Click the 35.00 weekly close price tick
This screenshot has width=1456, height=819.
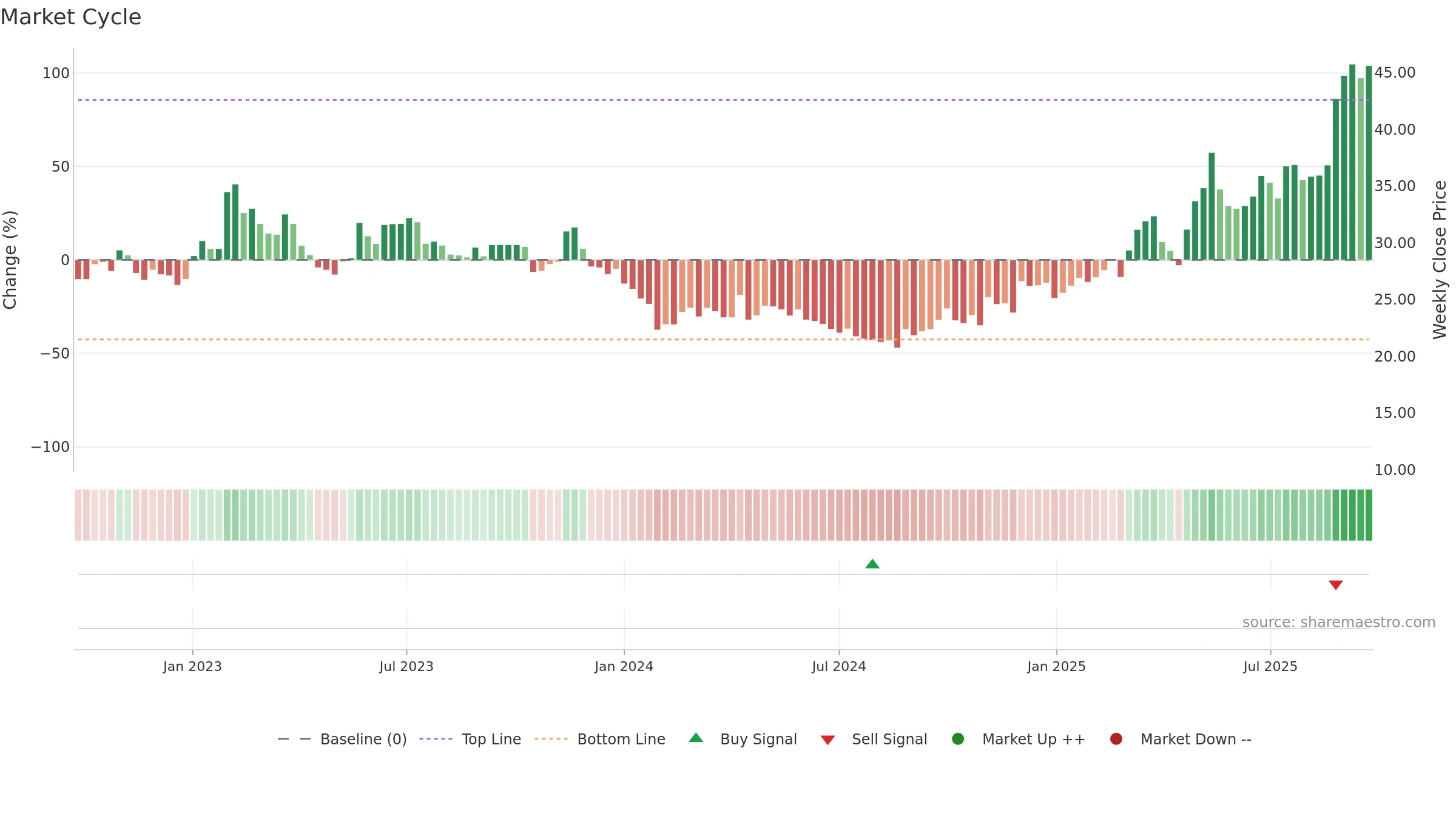click(x=1395, y=186)
